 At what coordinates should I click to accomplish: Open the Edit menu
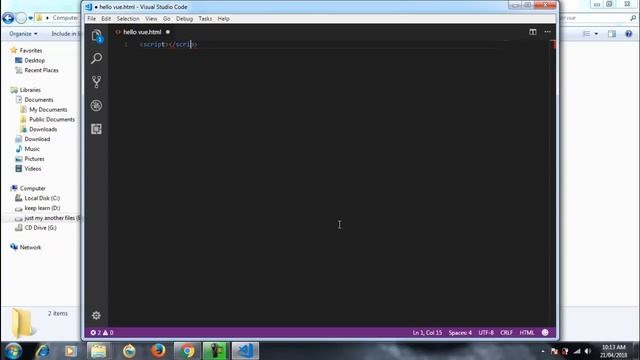click(106, 19)
